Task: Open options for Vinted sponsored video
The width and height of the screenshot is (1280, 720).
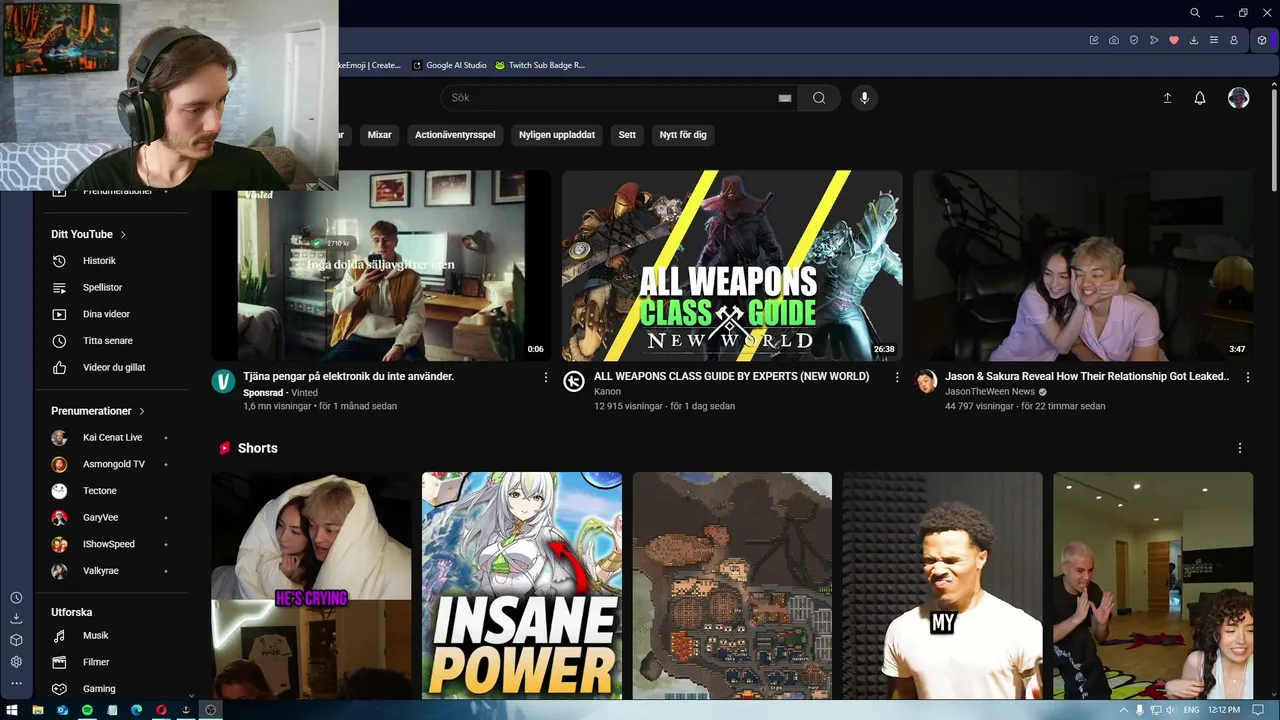Action: 546,377
